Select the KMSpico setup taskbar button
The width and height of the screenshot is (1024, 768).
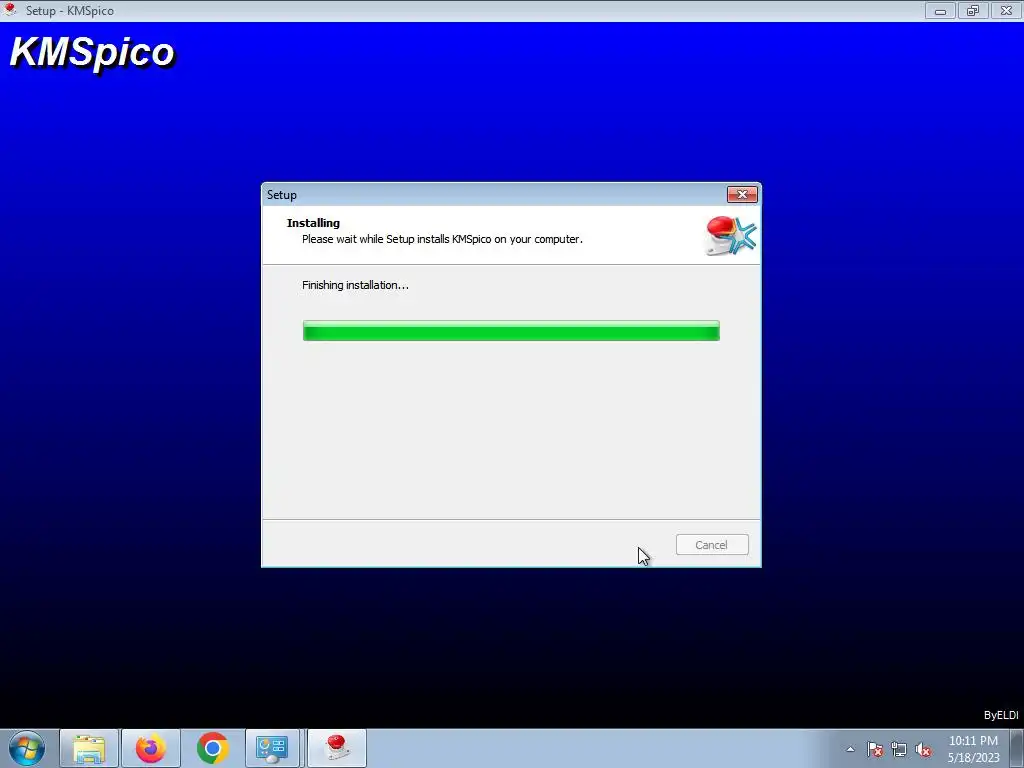tap(337, 748)
